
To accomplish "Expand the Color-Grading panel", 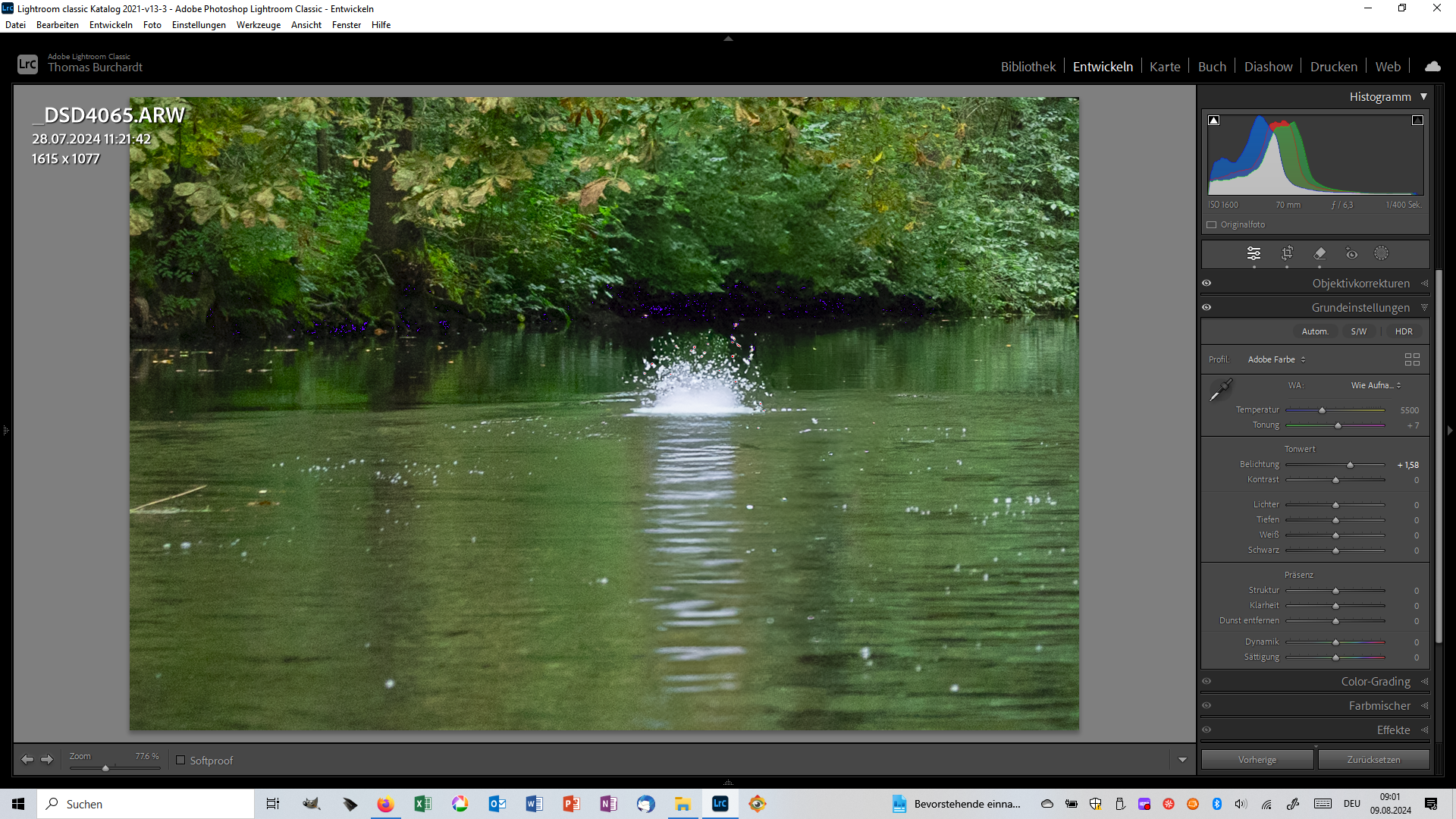I will pyautogui.click(x=1375, y=681).
